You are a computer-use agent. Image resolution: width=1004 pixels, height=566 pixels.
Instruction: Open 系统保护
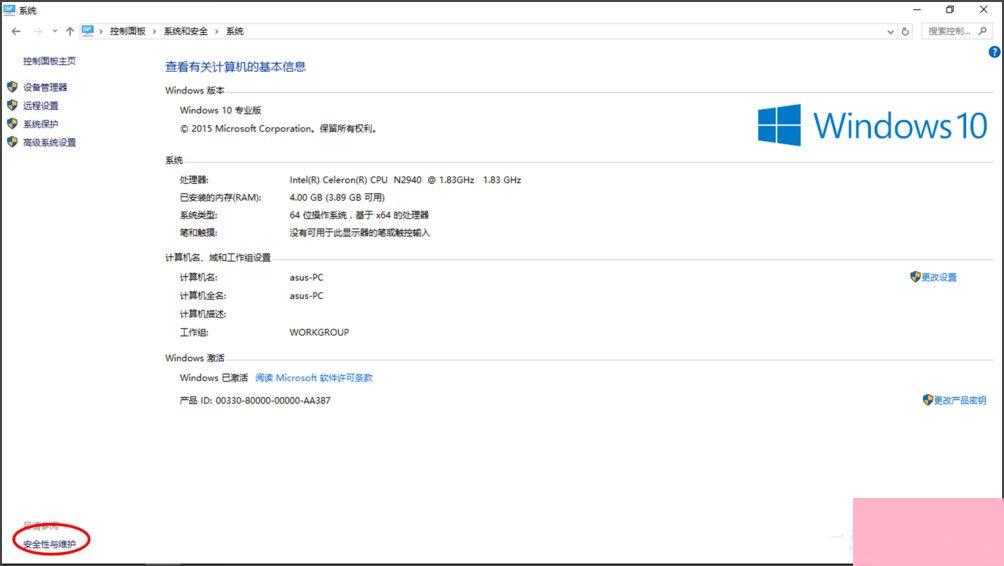[40, 124]
